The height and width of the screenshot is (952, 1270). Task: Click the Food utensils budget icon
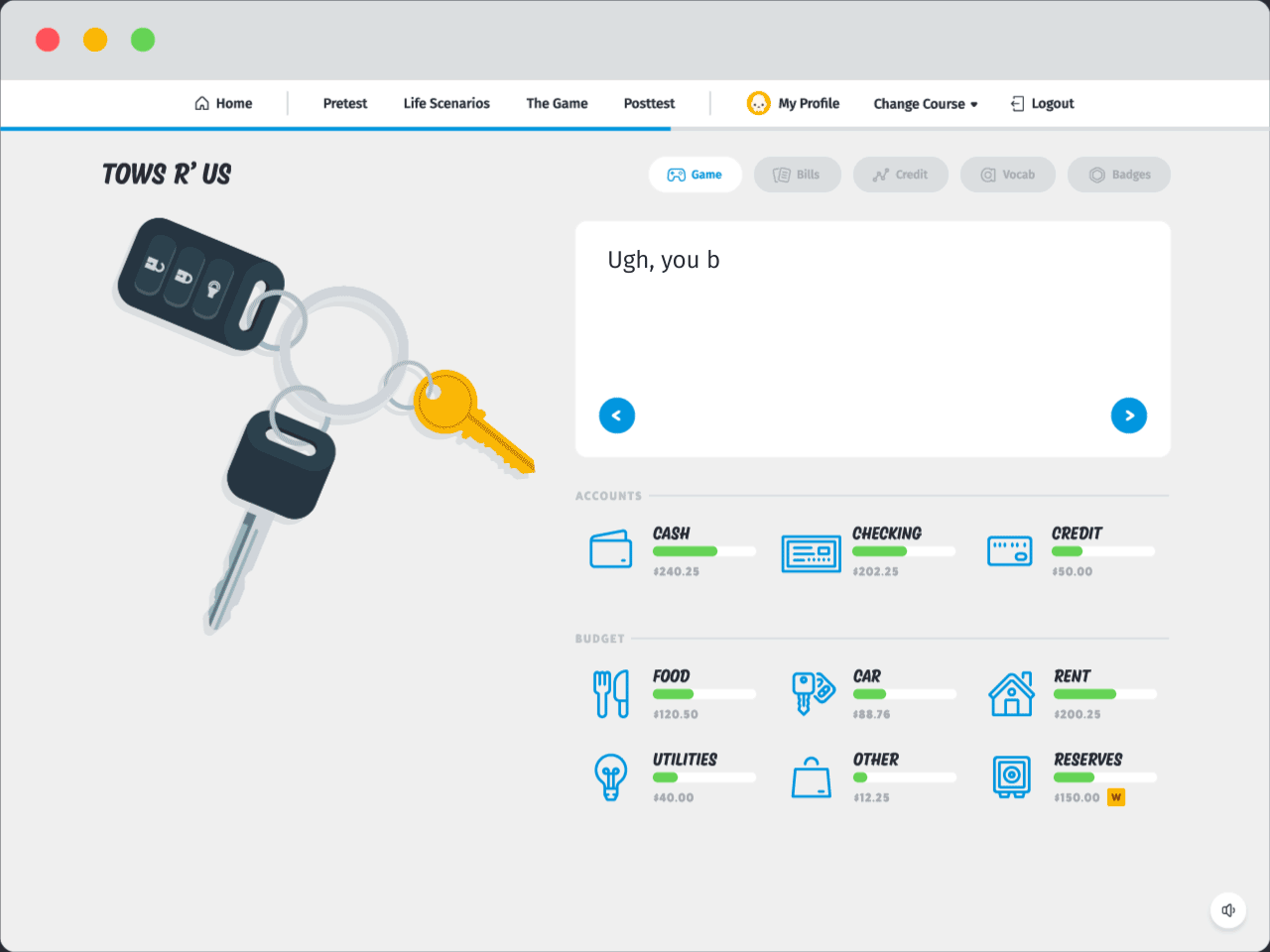(x=611, y=693)
